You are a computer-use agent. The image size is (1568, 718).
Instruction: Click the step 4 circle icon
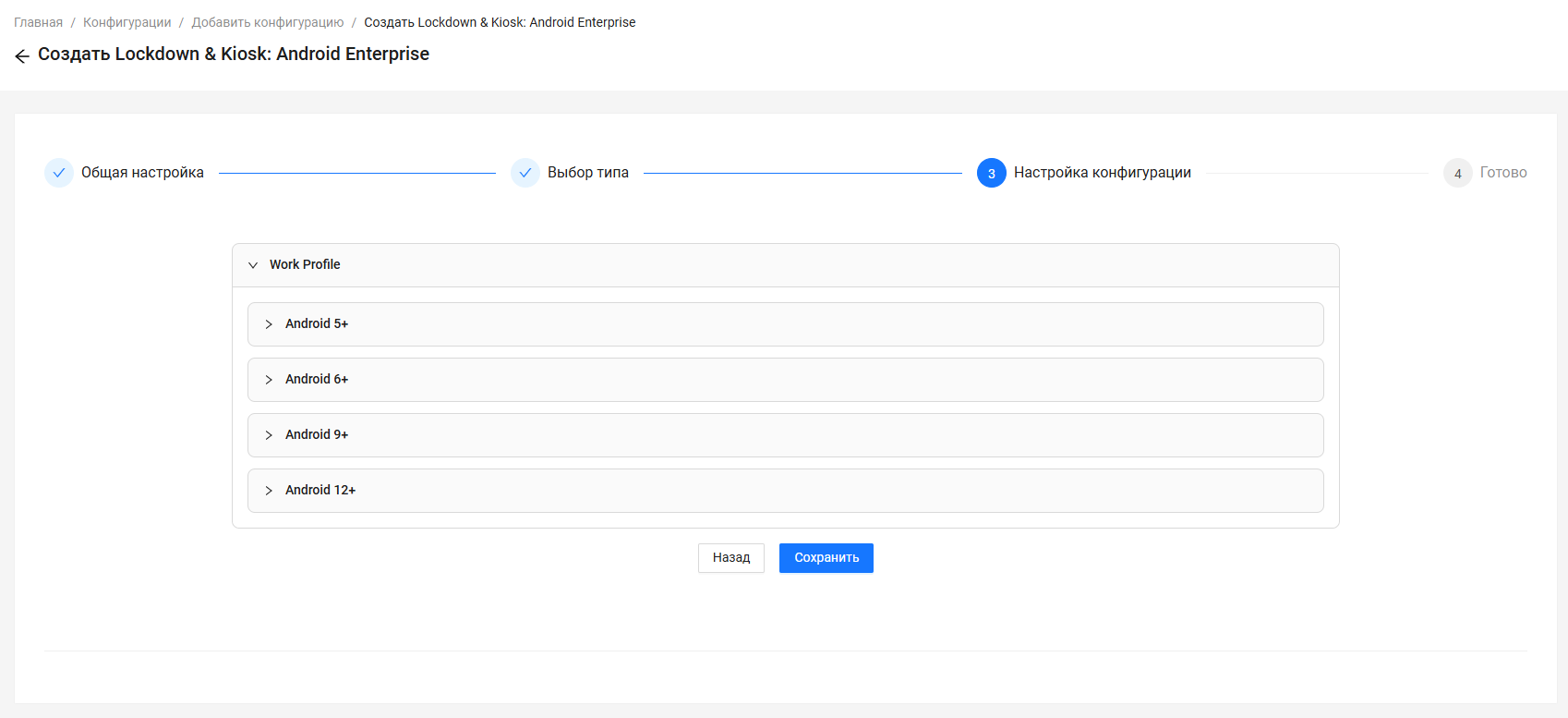(x=1457, y=173)
